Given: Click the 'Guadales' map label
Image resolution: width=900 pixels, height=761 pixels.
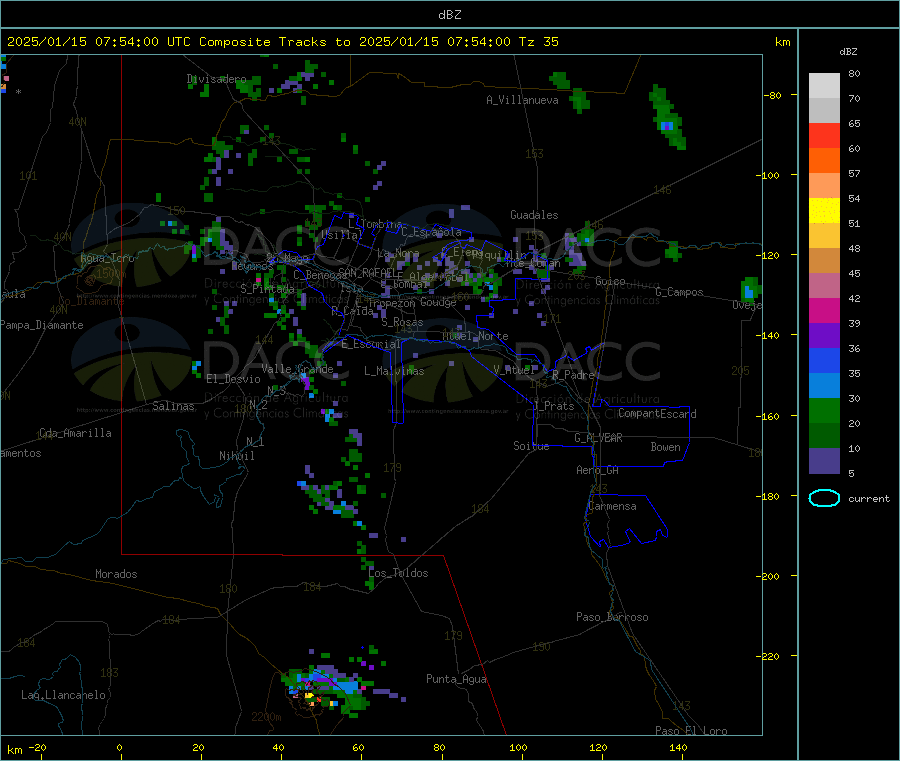Looking at the screenshot, I should point(534,215).
